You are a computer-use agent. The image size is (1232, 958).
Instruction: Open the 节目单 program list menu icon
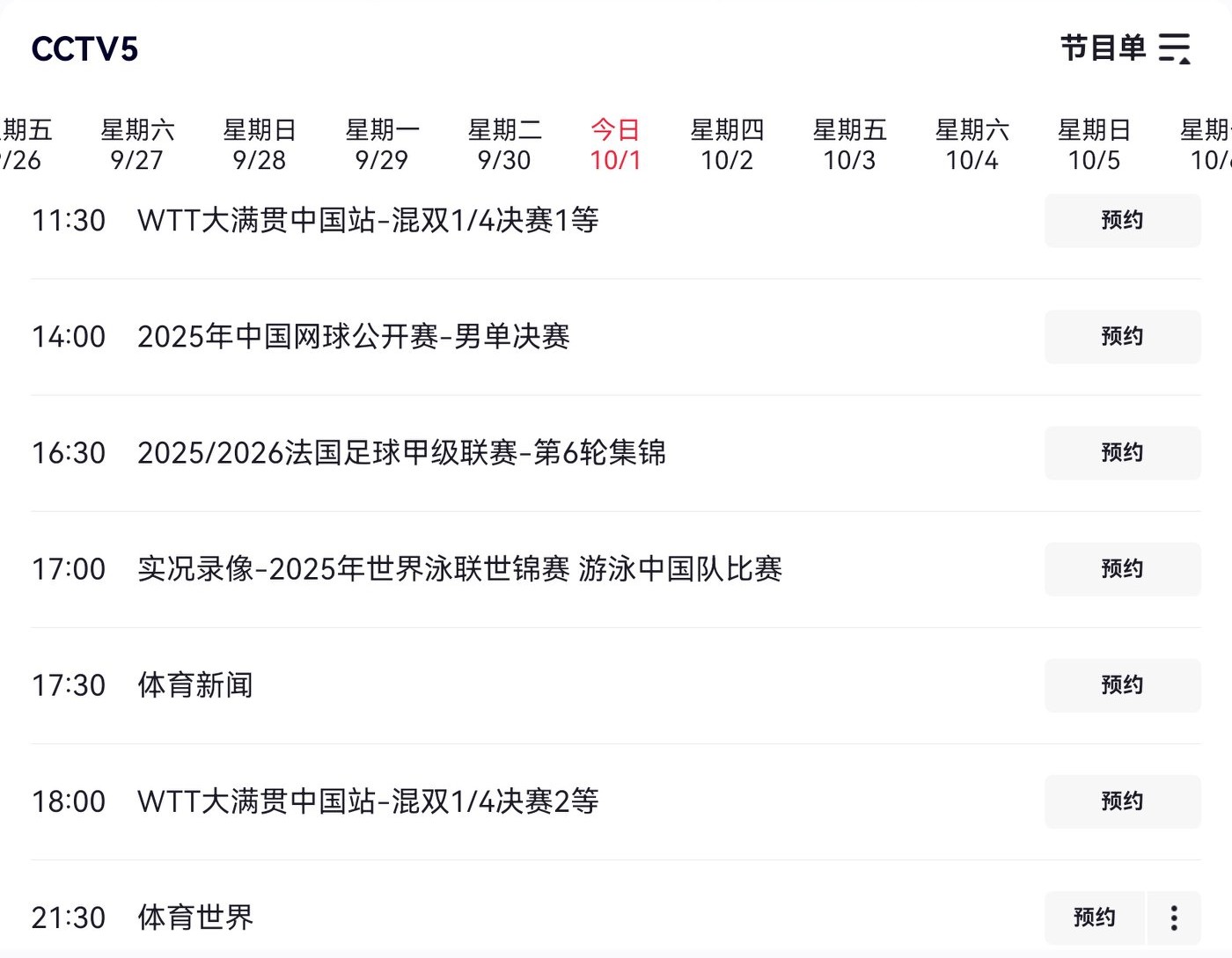1174,48
